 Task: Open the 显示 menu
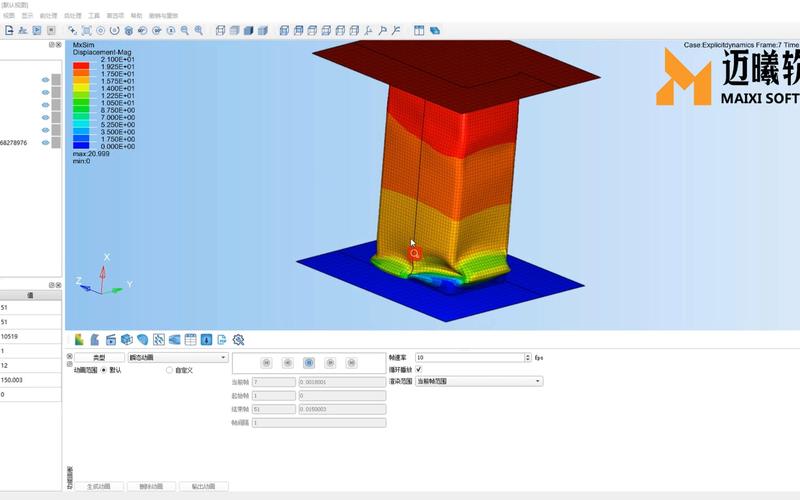coord(27,16)
